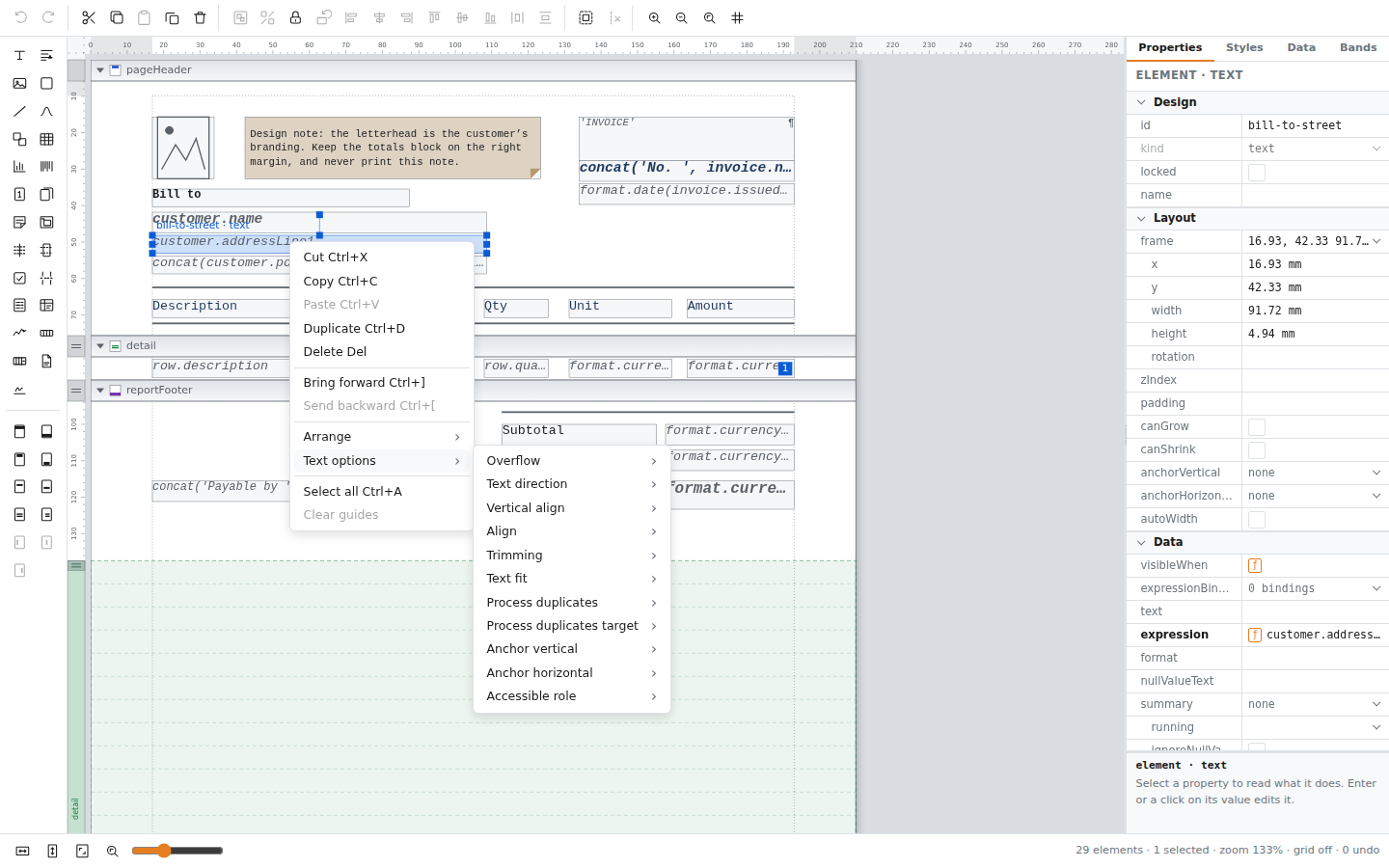Collapse the reportFooter band
The width and height of the screenshot is (1389, 868).
(x=100, y=391)
